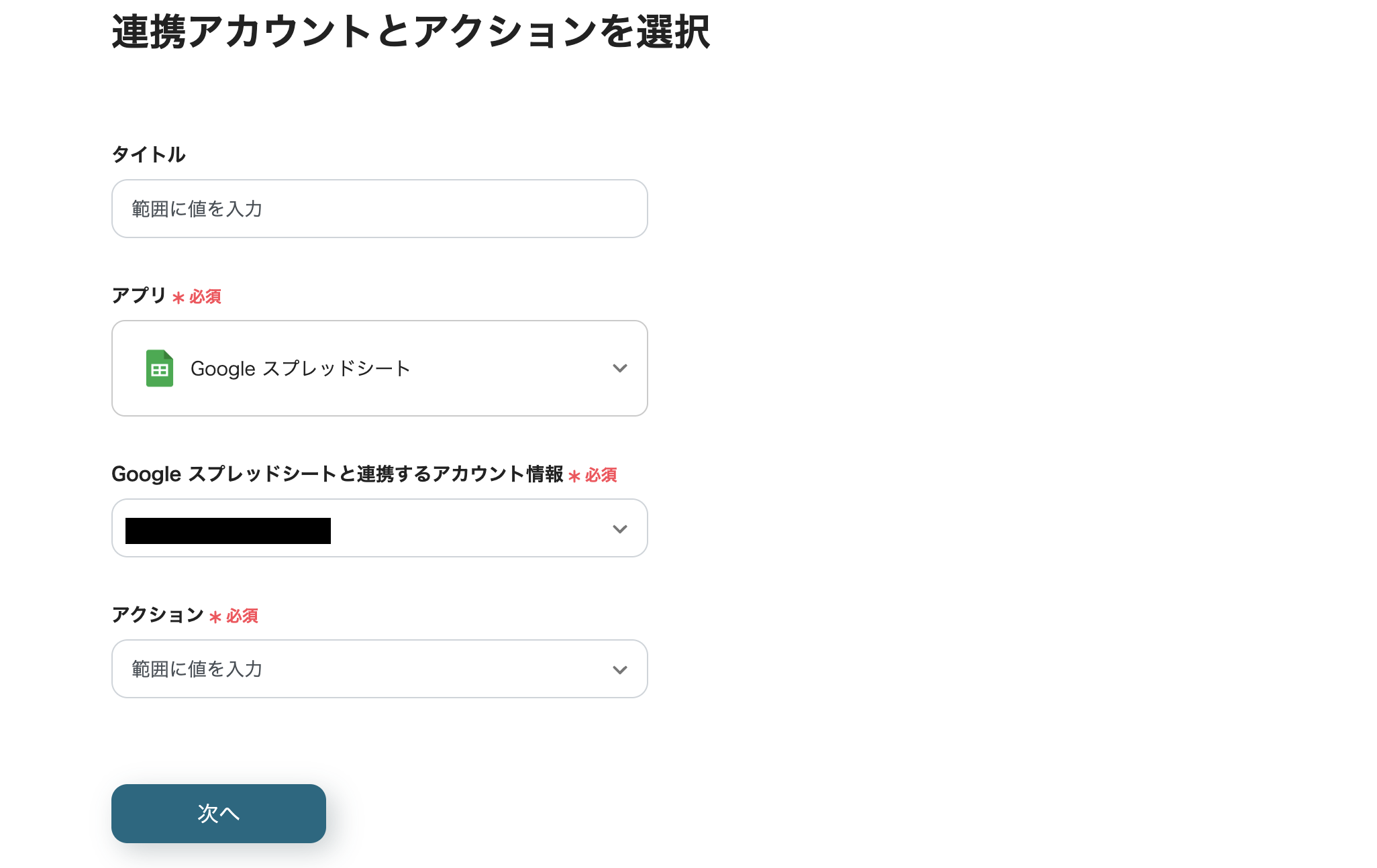Screen dimensions: 1377x868
Task: Click the chevron on the アプリ field
Action: pyautogui.click(x=619, y=368)
